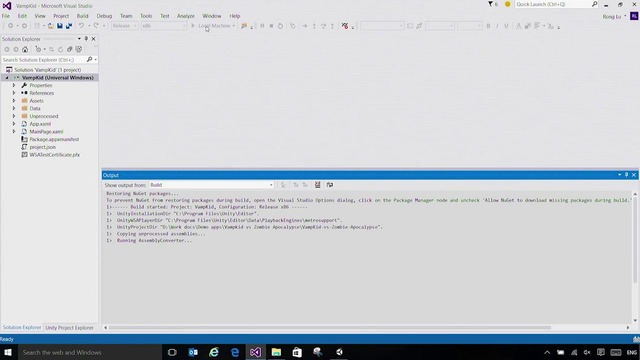Click the notifications flag icon
This screenshot has height=360, width=640.
tap(490, 4)
